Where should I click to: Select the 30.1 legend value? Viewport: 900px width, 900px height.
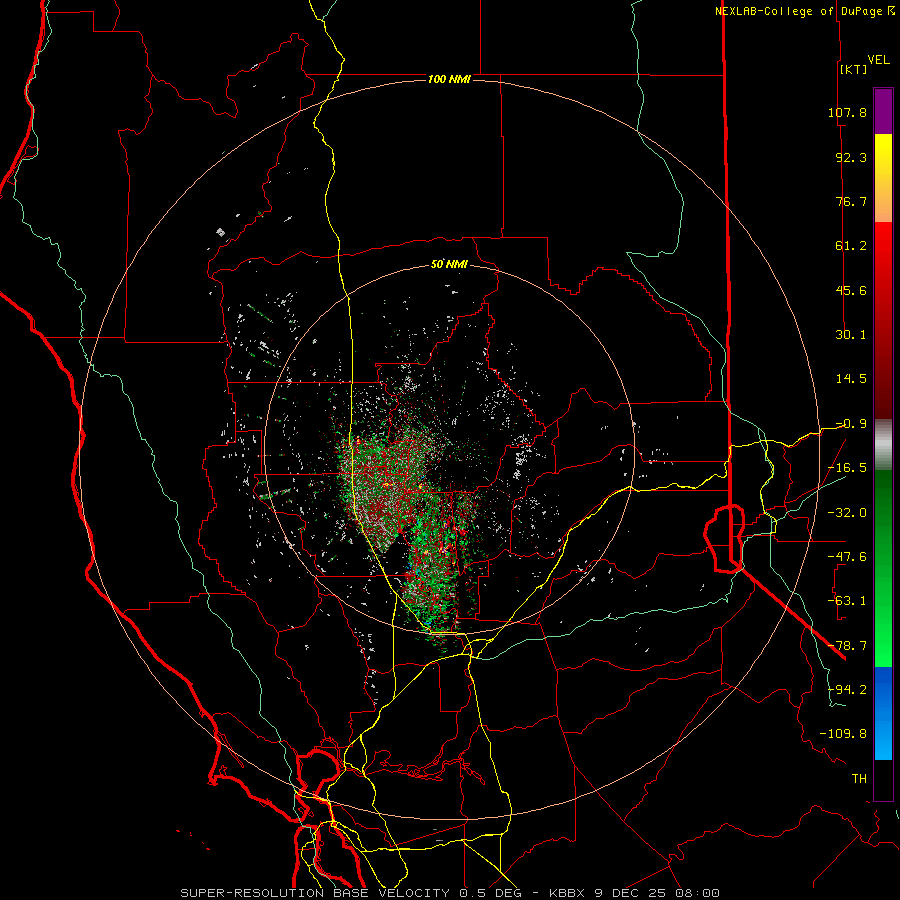(851, 335)
